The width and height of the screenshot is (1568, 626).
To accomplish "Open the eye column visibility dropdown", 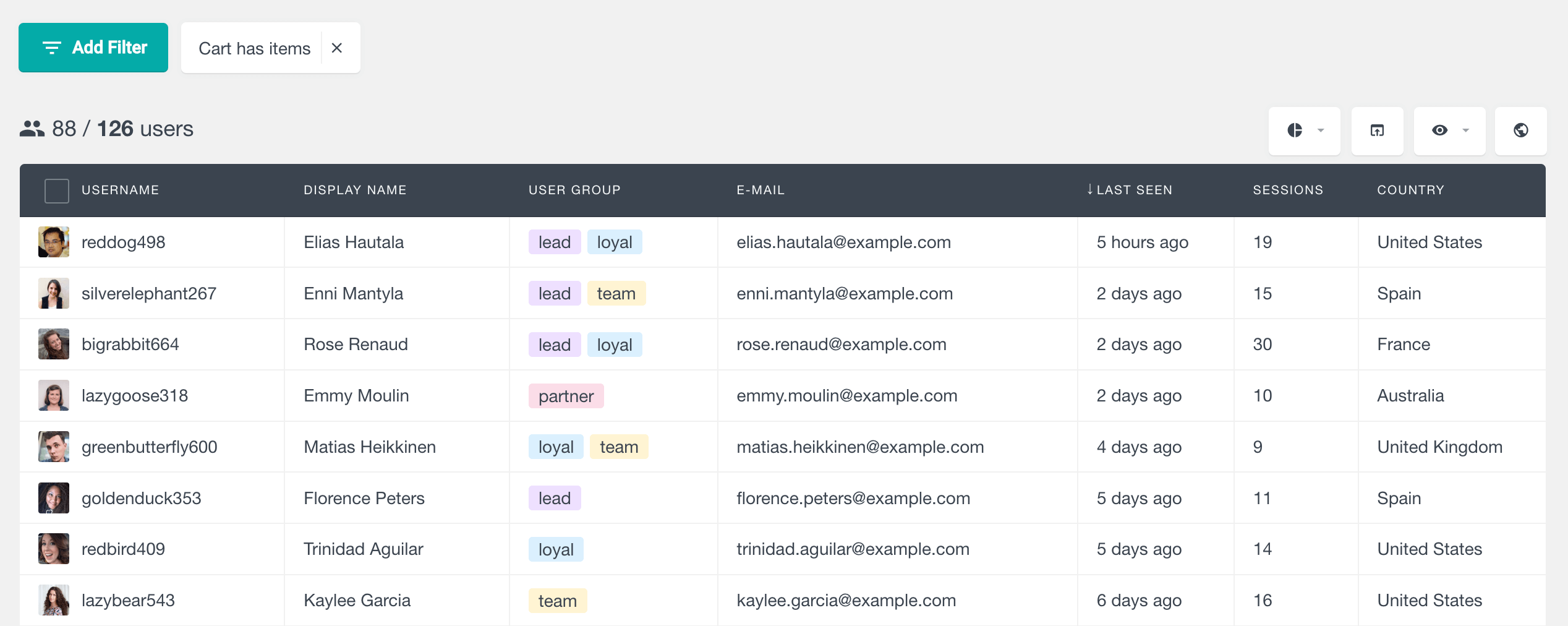I will click(1449, 131).
